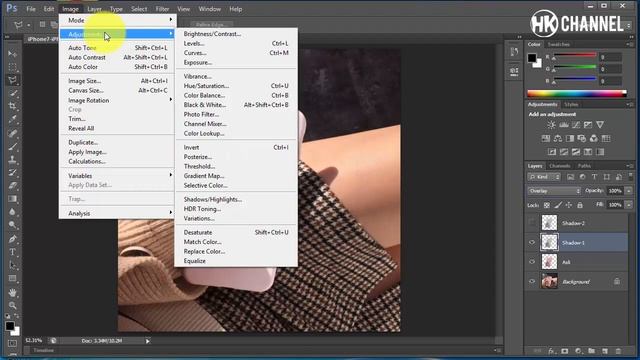
Task: Click the Add layer mask icon
Action: point(564,351)
